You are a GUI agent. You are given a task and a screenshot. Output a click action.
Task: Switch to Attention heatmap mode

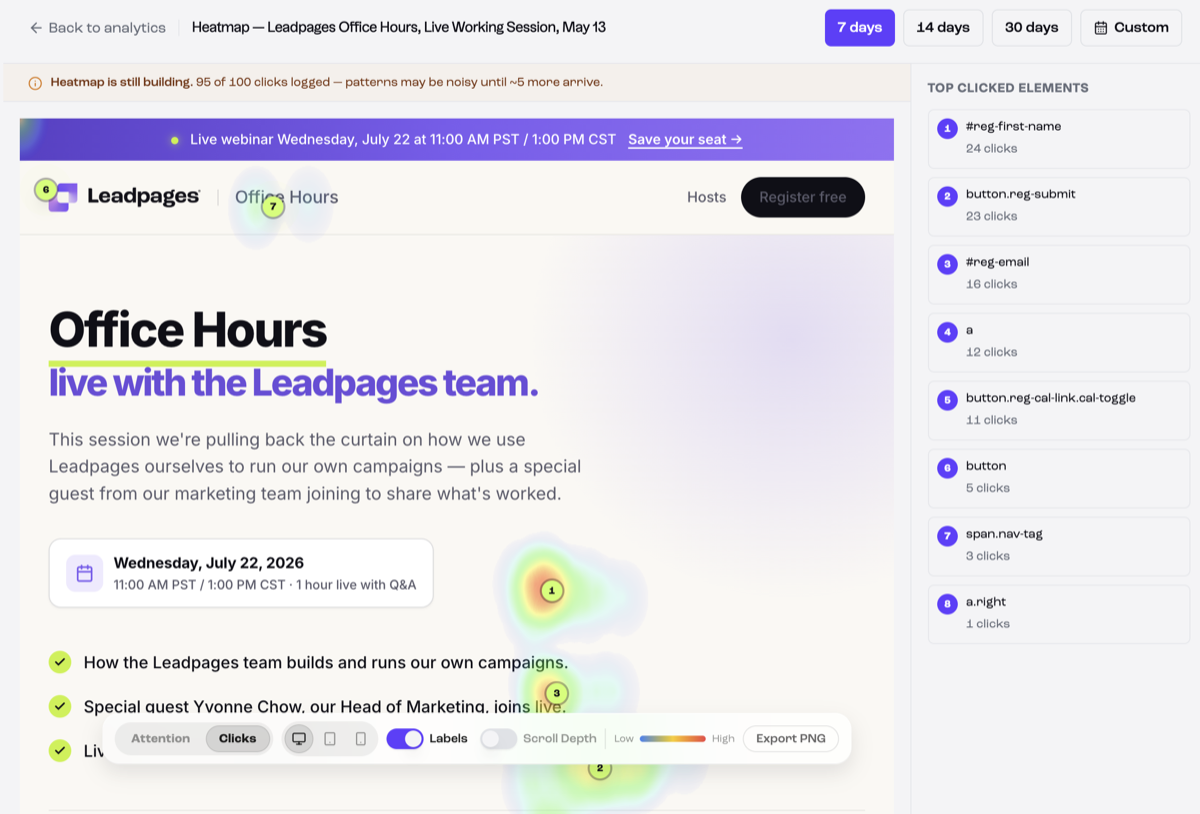pos(160,739)
